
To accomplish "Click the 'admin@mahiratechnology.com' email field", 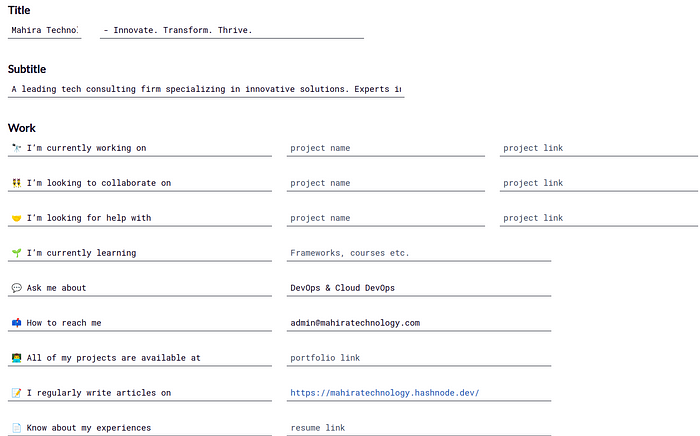I will click(x=419, y=323).
